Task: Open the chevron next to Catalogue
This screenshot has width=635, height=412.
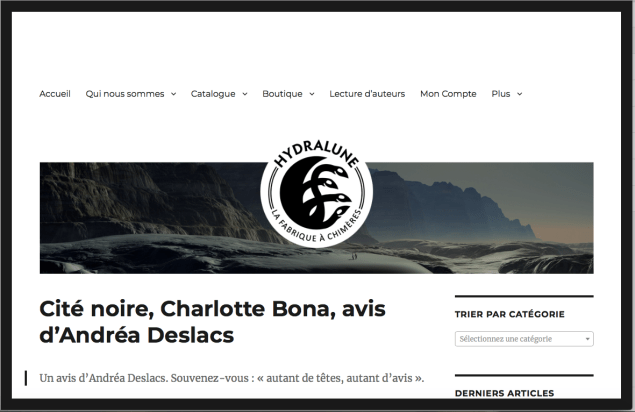Action: pyautogui.click(x=245, y=94)
